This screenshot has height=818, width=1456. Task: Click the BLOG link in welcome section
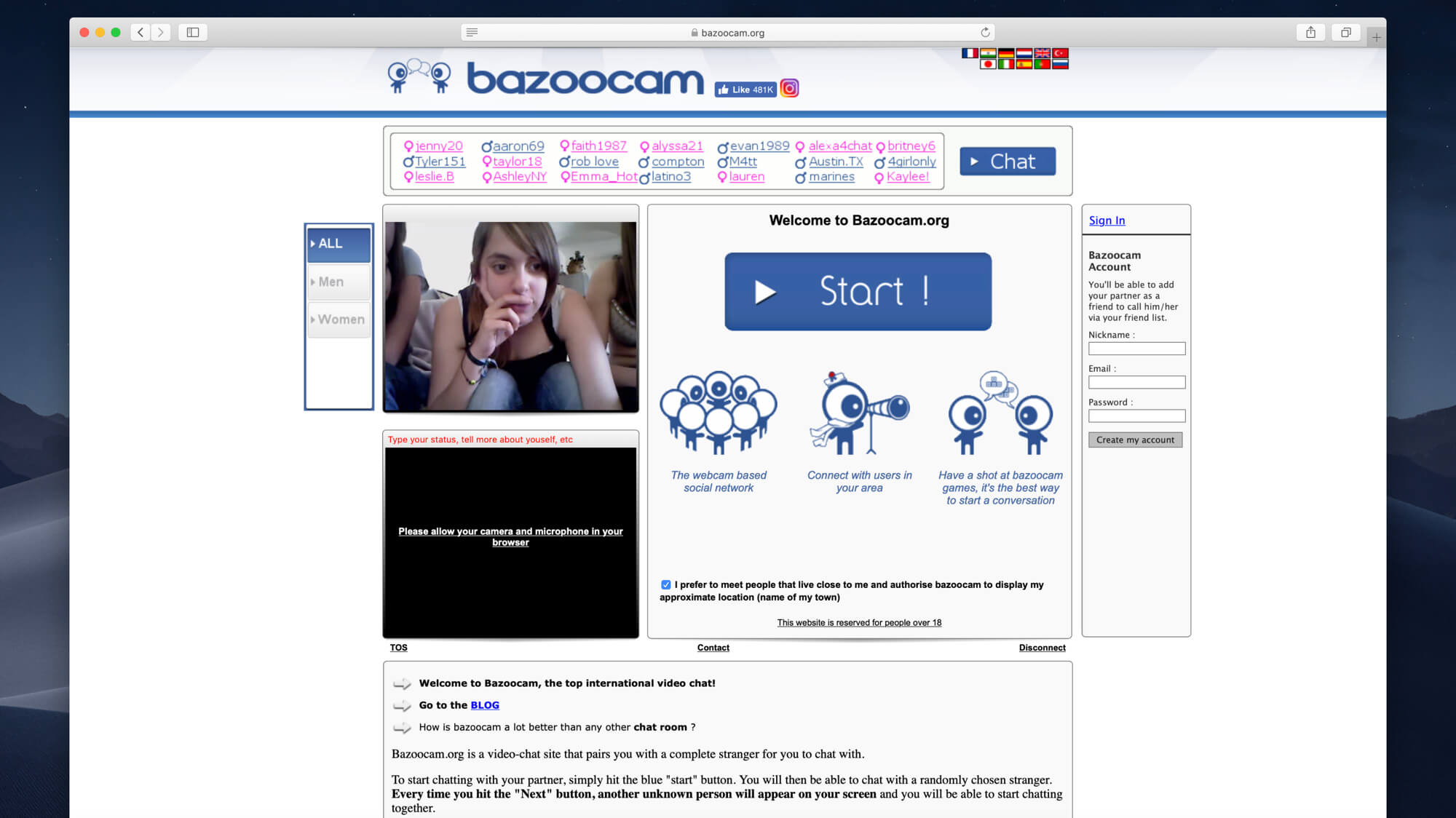coord(484,705)
